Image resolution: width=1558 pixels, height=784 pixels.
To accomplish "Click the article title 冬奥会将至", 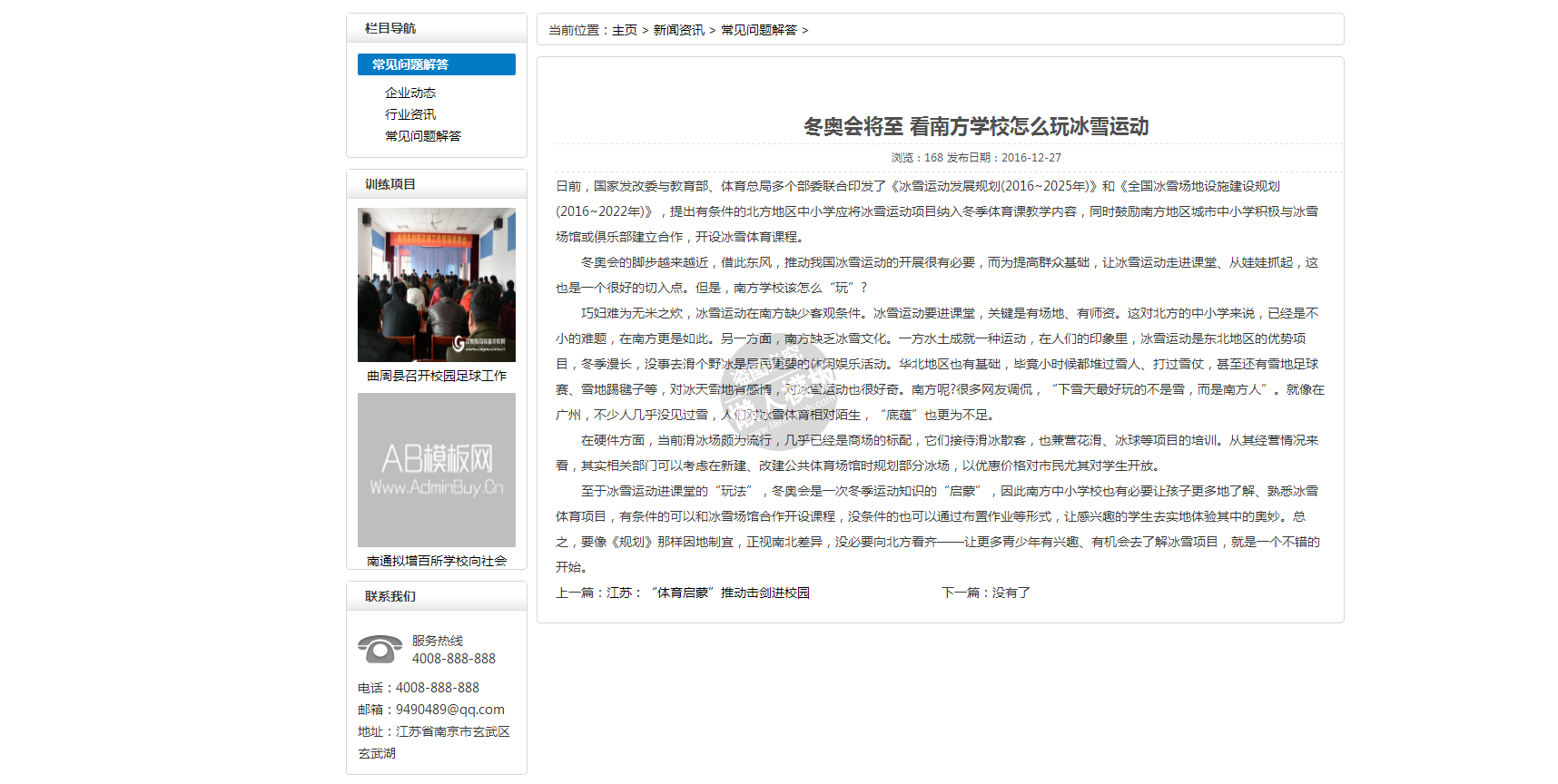I will pyautogui.click(x=975, y=126).
